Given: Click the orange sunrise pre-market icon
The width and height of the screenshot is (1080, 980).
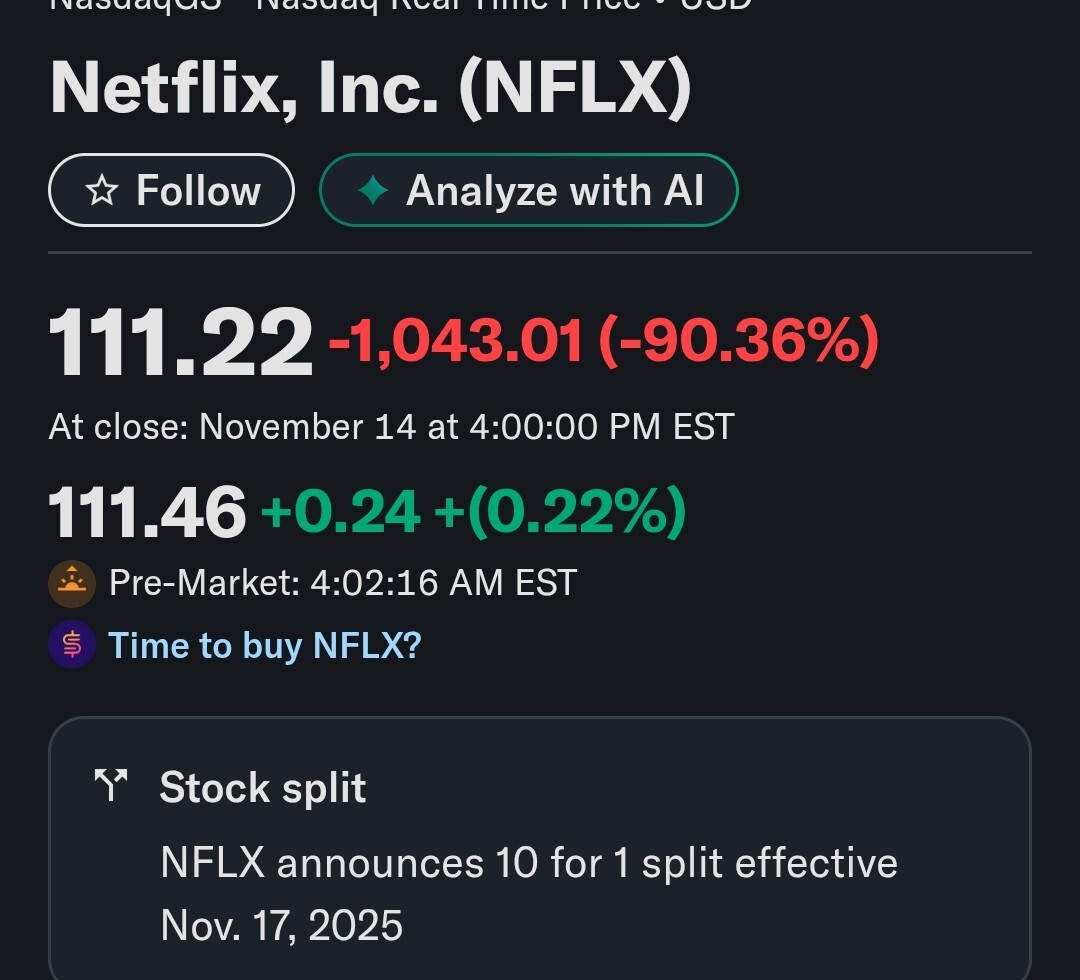Looking at the screenshot, I should tap(72, 583).
